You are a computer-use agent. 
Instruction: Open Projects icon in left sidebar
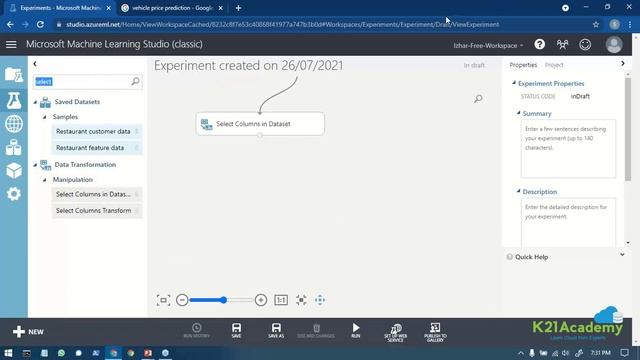pos(14,75)
